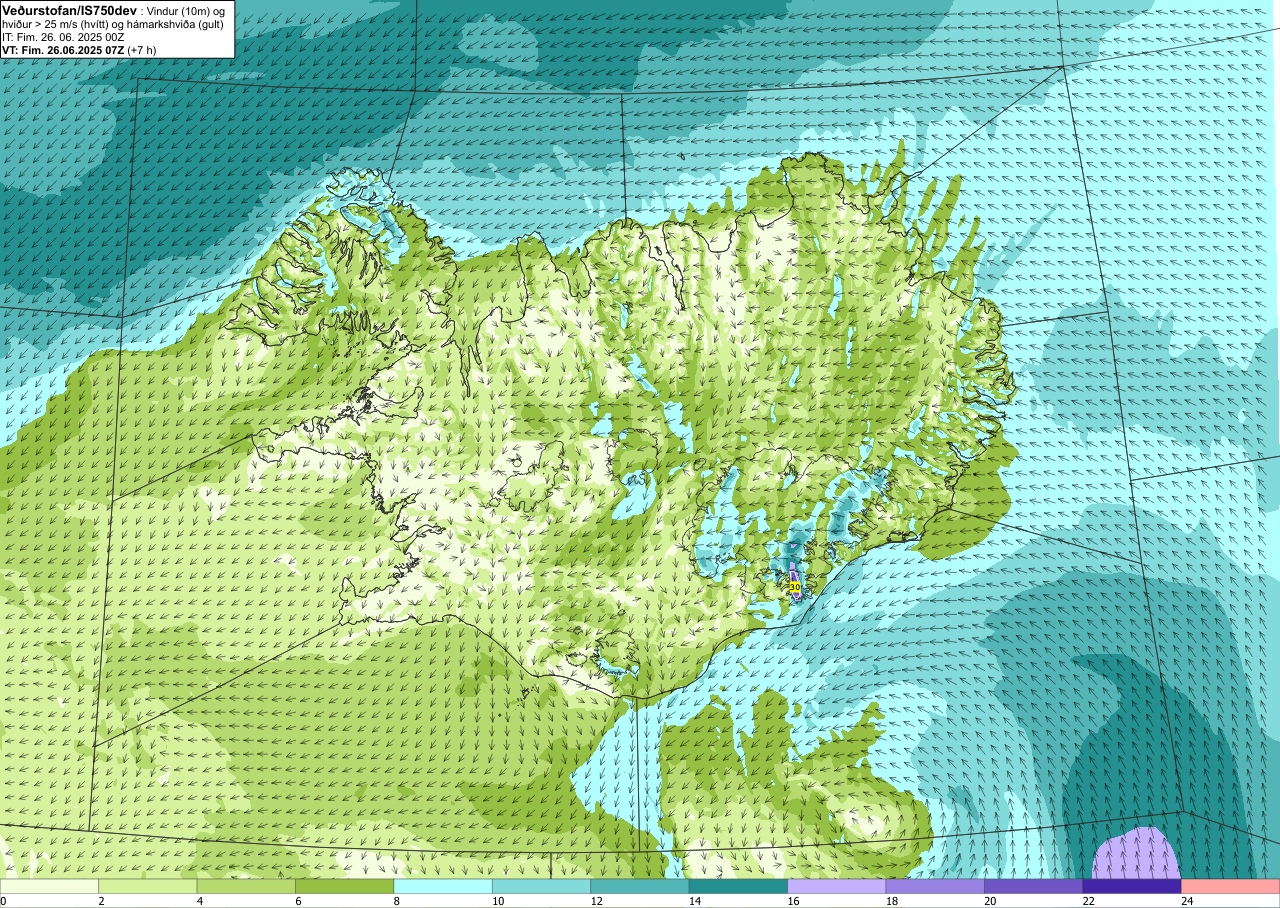
Task: Click the legend scale label 24
Action: (x=1186, y=901)
